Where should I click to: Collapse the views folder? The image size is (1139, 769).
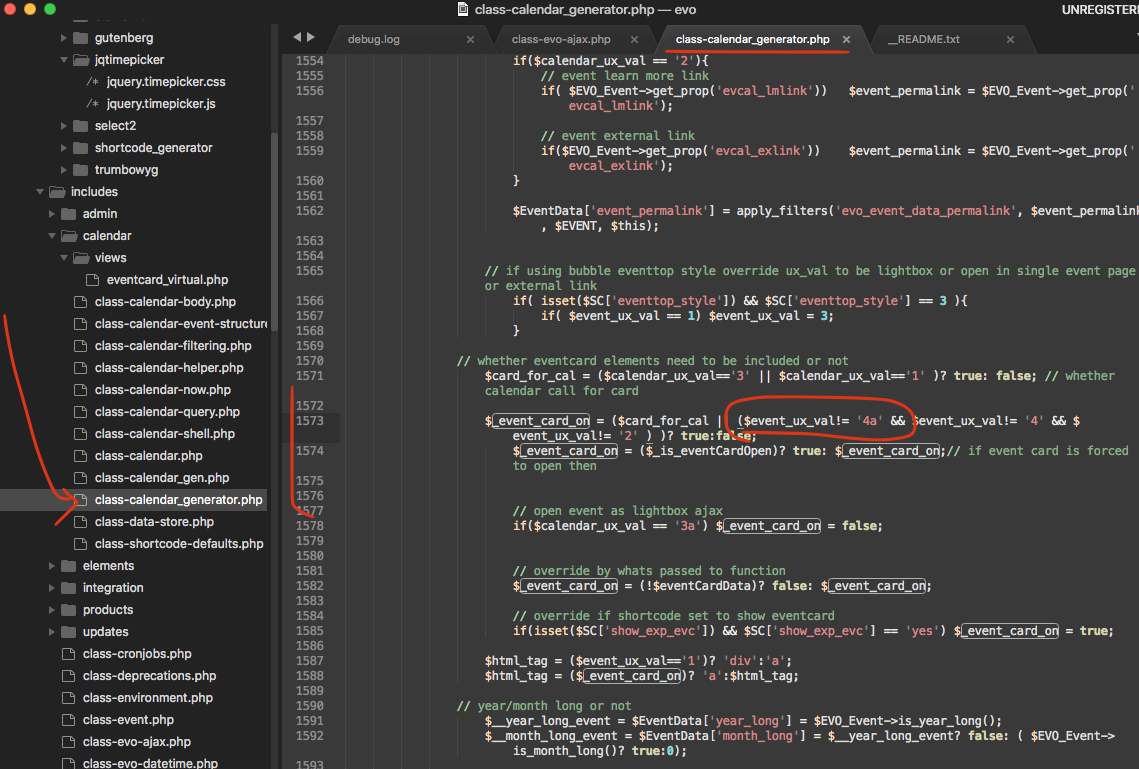(64, 258)
